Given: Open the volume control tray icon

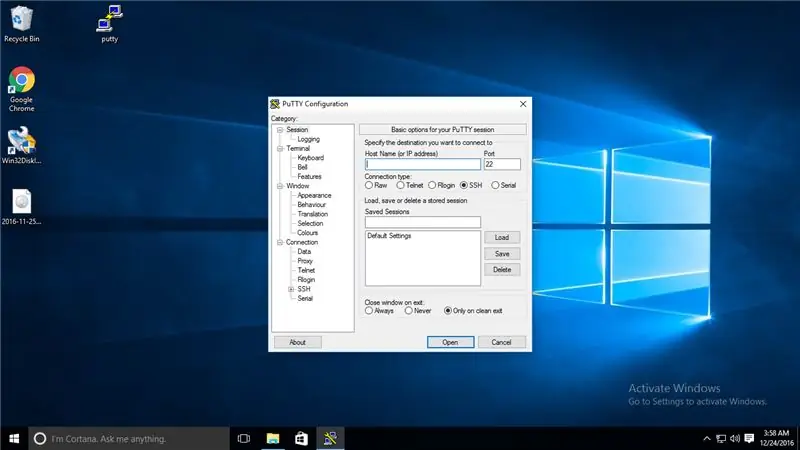Looking at the screenshot, I should 735,438.
